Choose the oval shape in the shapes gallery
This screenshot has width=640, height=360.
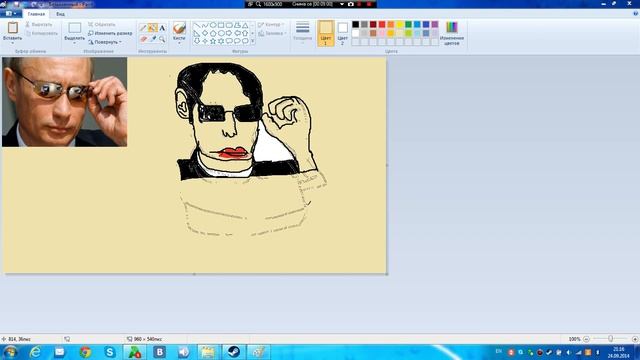pos(213,25)
